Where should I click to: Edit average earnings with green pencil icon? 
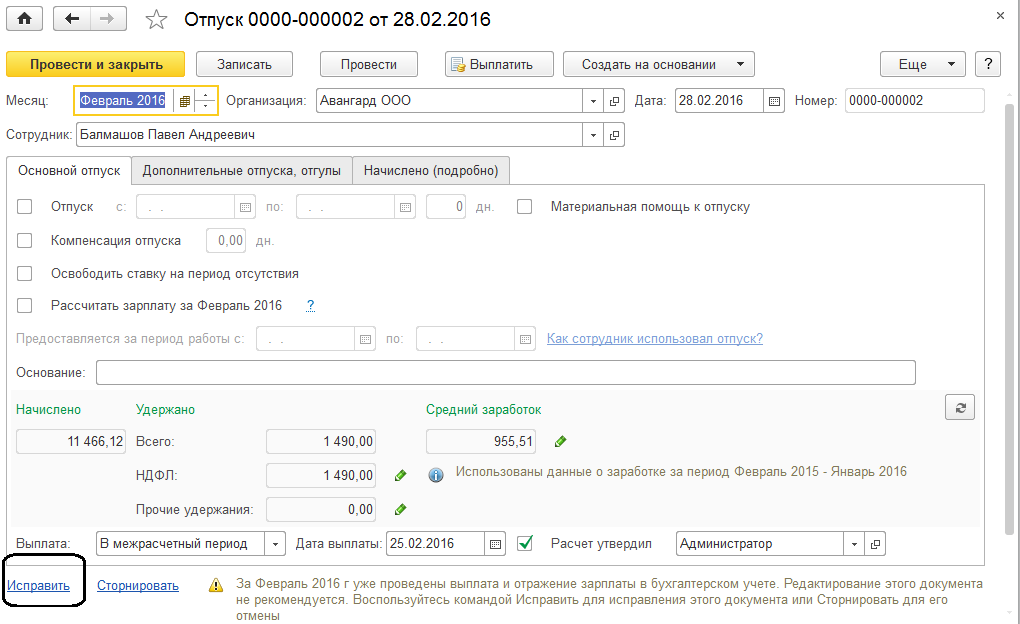[x=561, y=441]
